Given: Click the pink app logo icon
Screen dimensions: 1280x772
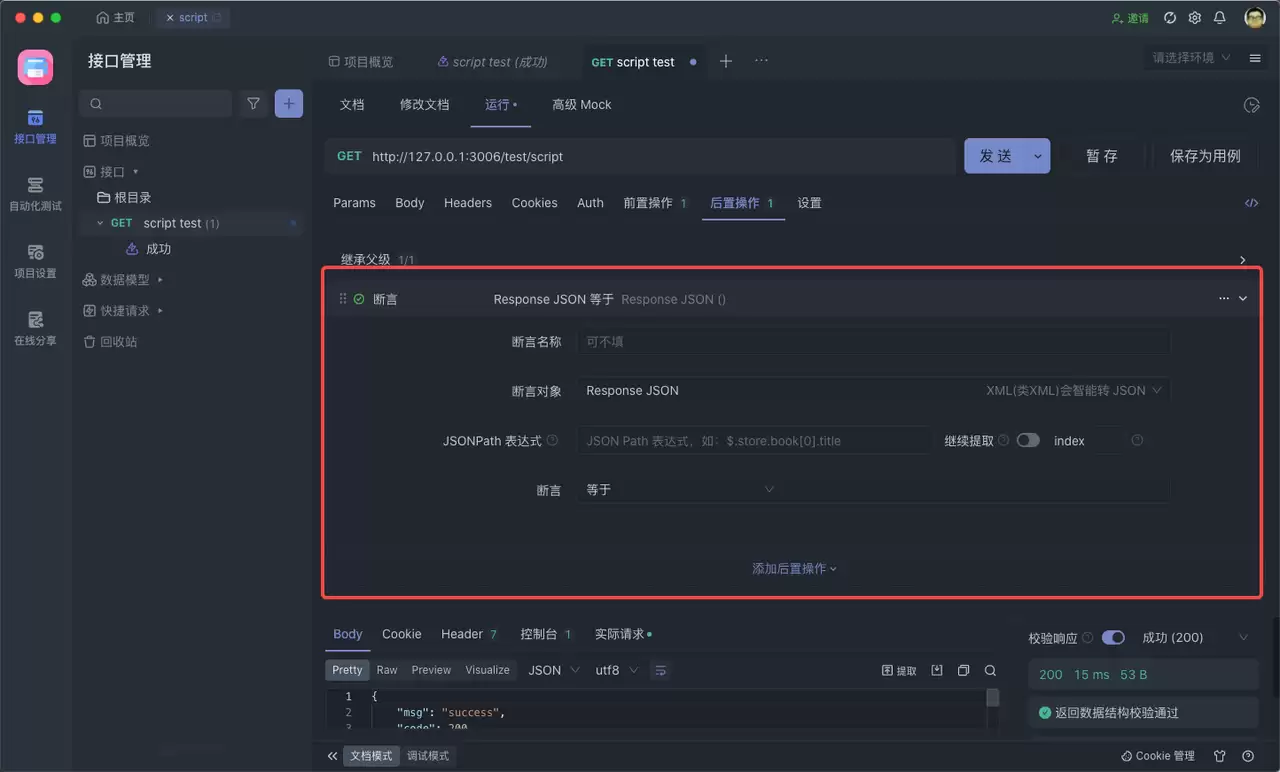Looking at the screenshot, I should 35,67.
